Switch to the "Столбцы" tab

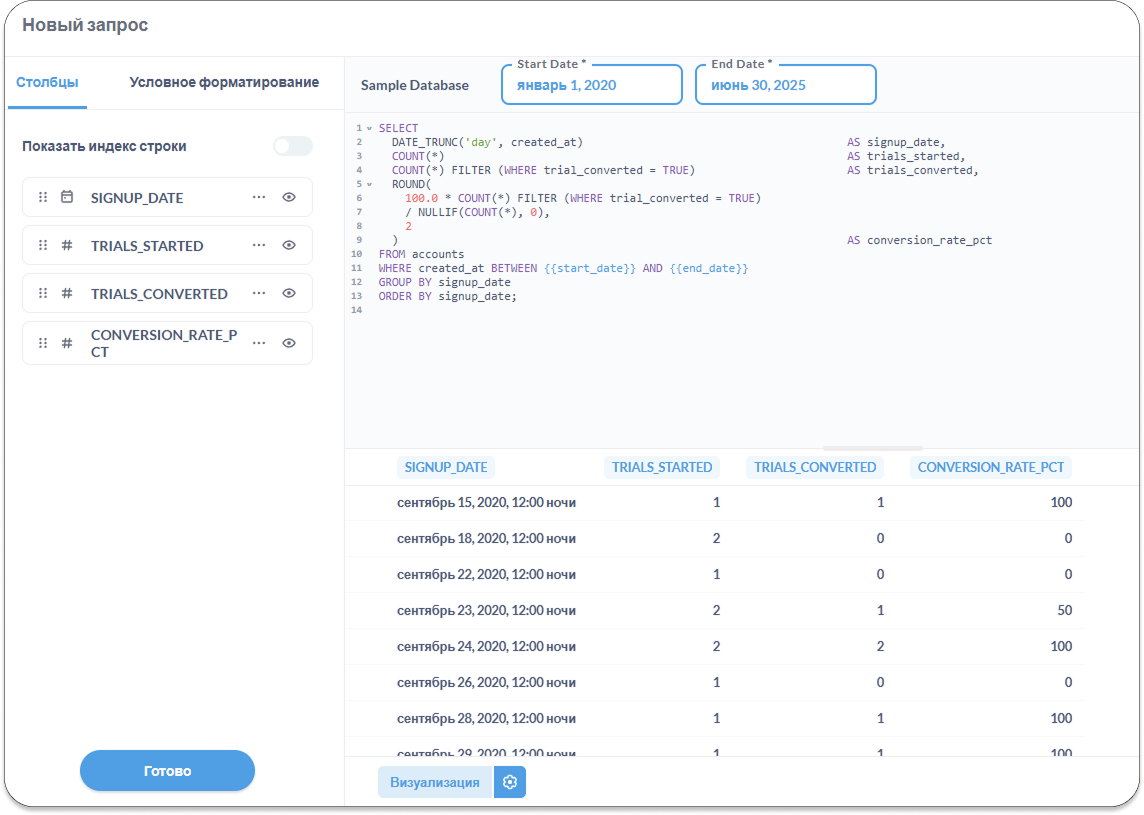(x=47, y=83)
